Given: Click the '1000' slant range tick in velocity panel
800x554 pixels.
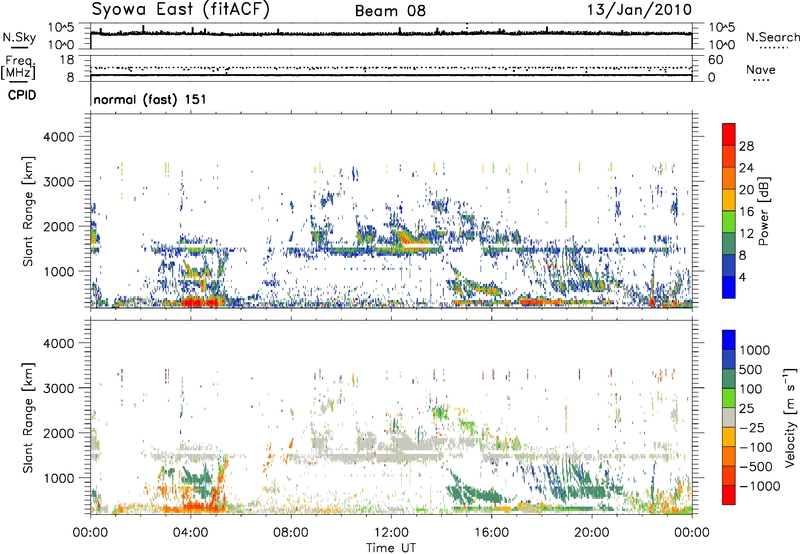Looking at the screenshot, I should 59,478.
